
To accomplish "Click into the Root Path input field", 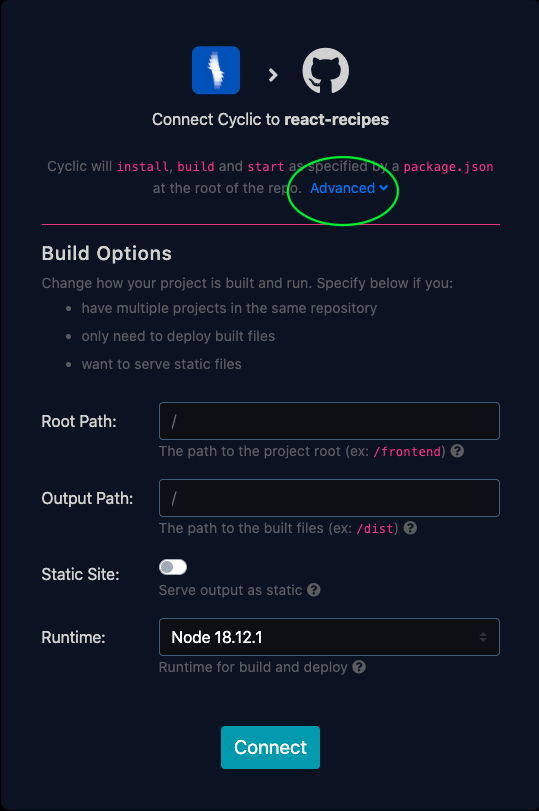I will point(330,421).
